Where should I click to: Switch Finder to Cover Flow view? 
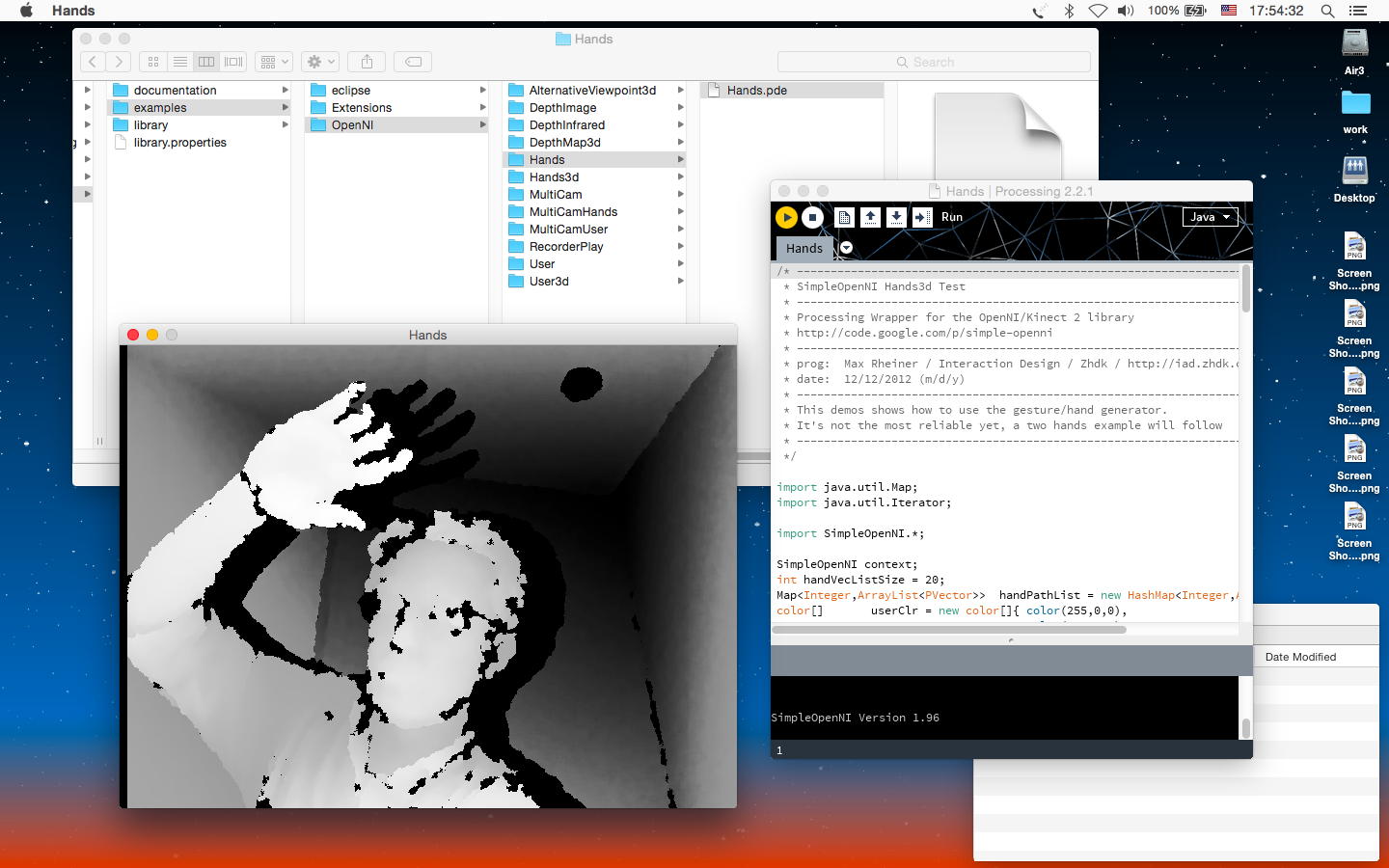click(x=233, y=62)
